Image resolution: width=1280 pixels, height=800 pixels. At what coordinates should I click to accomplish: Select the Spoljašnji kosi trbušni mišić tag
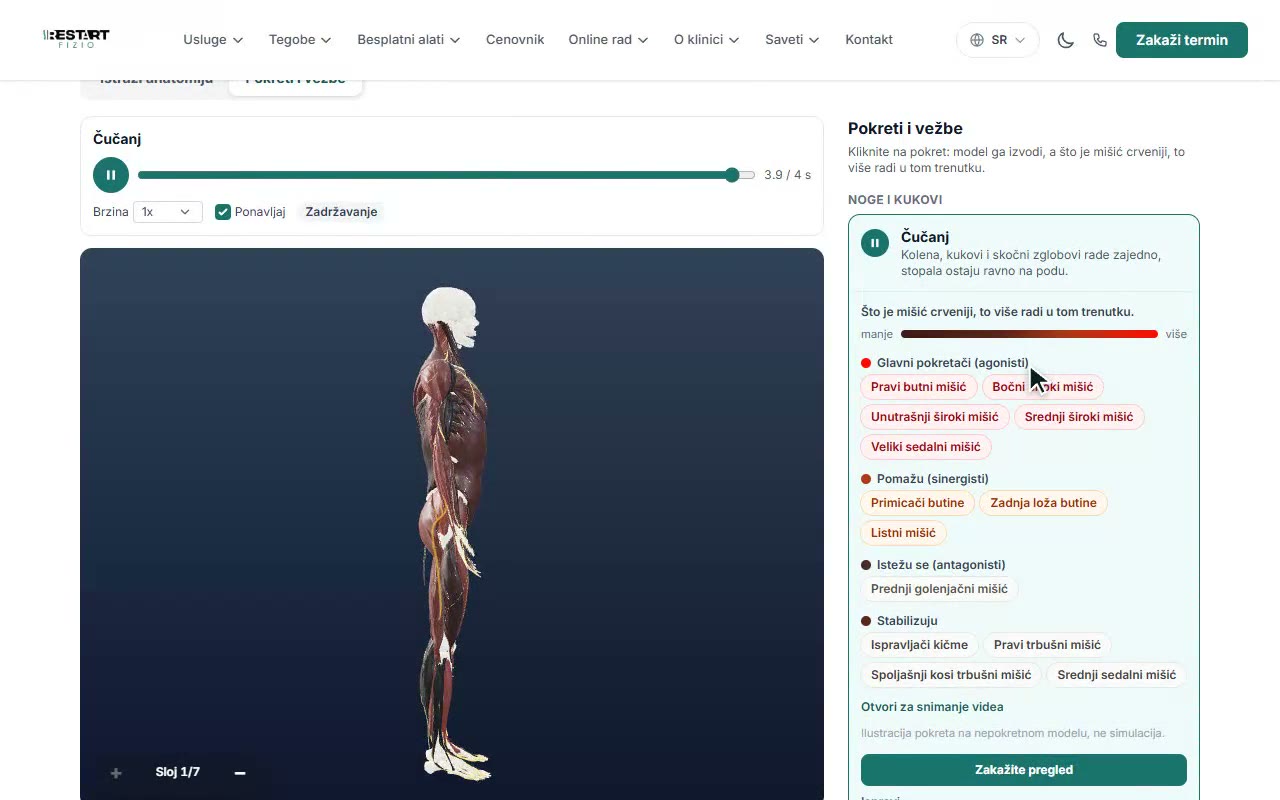[950, 675]
